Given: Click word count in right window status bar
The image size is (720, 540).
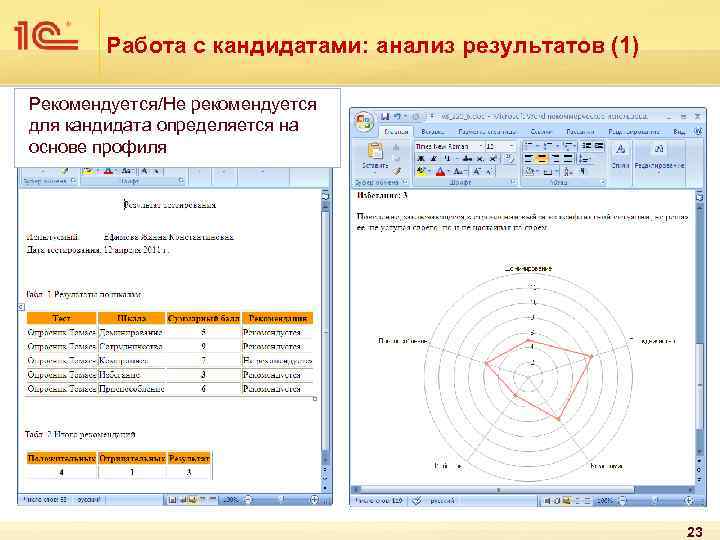Looking at the screenshot, I should (378, 501).
